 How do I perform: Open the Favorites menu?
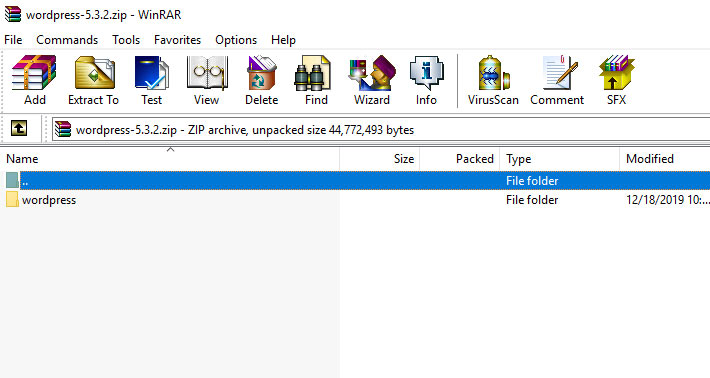click(x=177, y=40)
